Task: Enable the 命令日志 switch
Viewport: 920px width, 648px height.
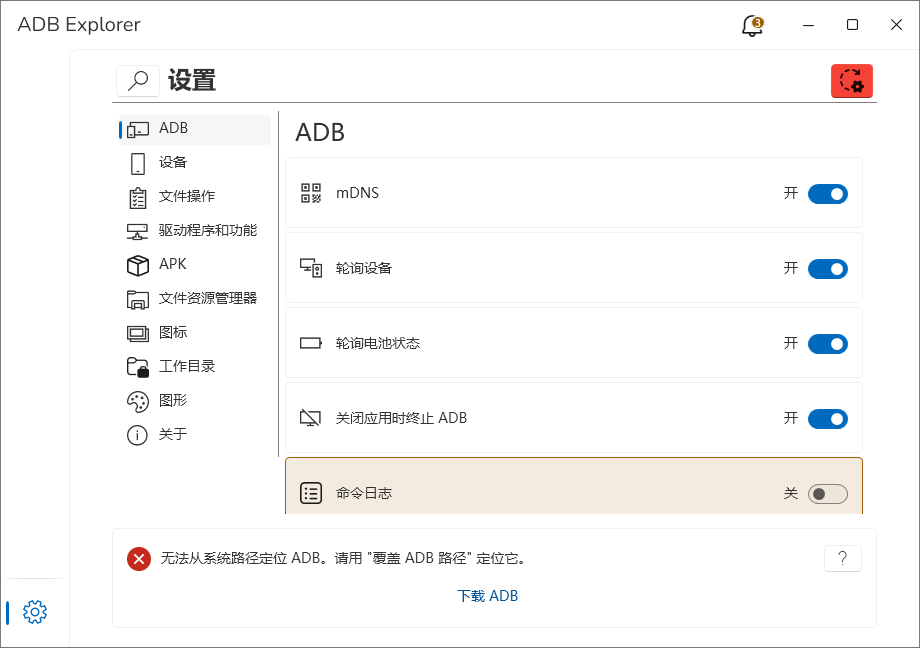Action: click(x=827, y=494)
